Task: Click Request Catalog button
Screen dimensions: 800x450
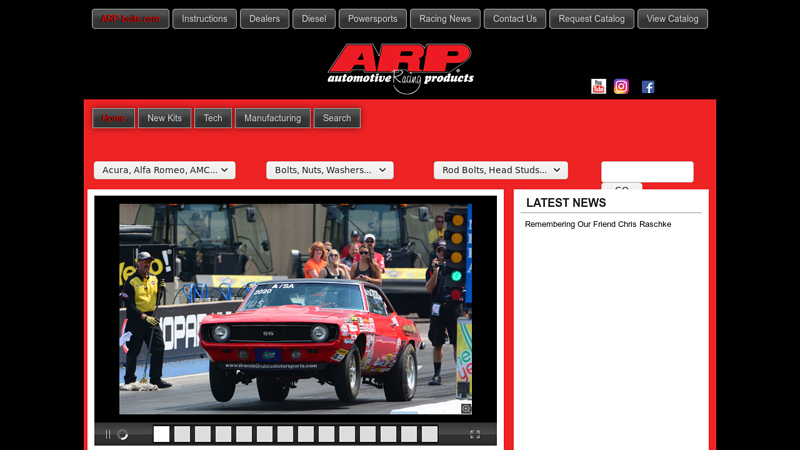Action: (x=591, y=19)
